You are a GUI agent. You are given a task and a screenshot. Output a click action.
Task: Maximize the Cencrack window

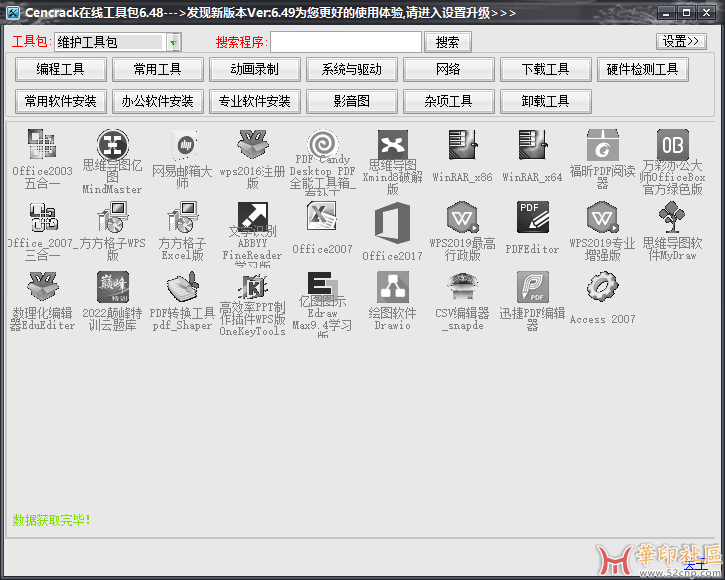tap(686, 13)
